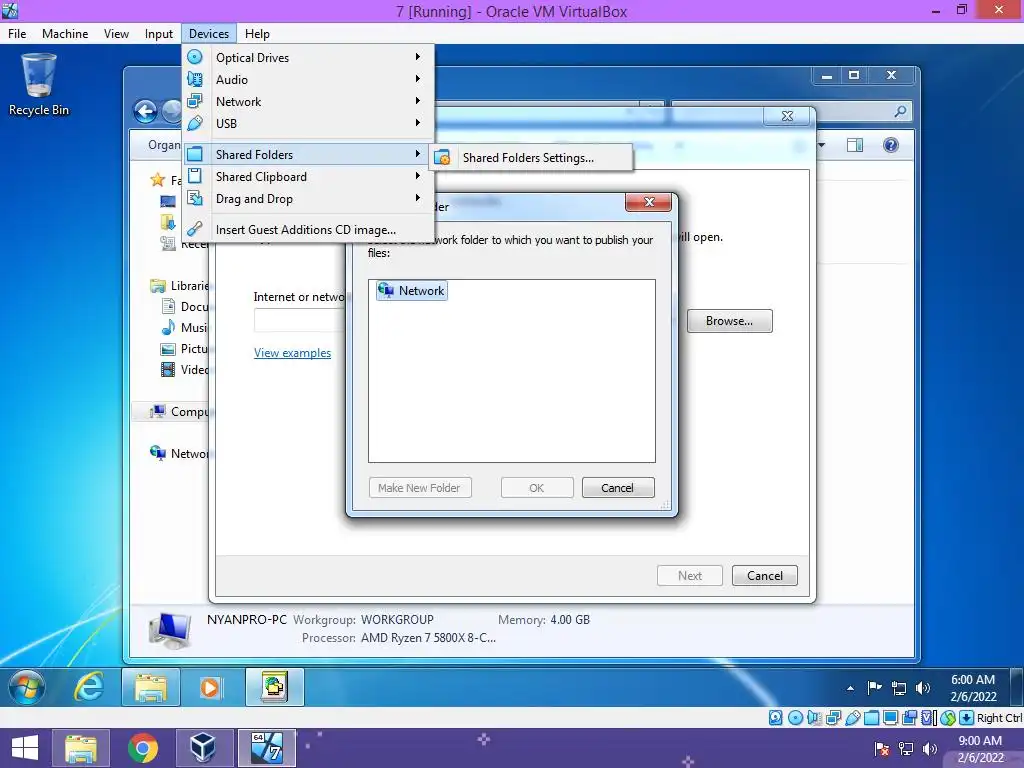Click the USB devices status bar icon
The height and width of the screenshot is (768, 1024).
tap(852, 718)
